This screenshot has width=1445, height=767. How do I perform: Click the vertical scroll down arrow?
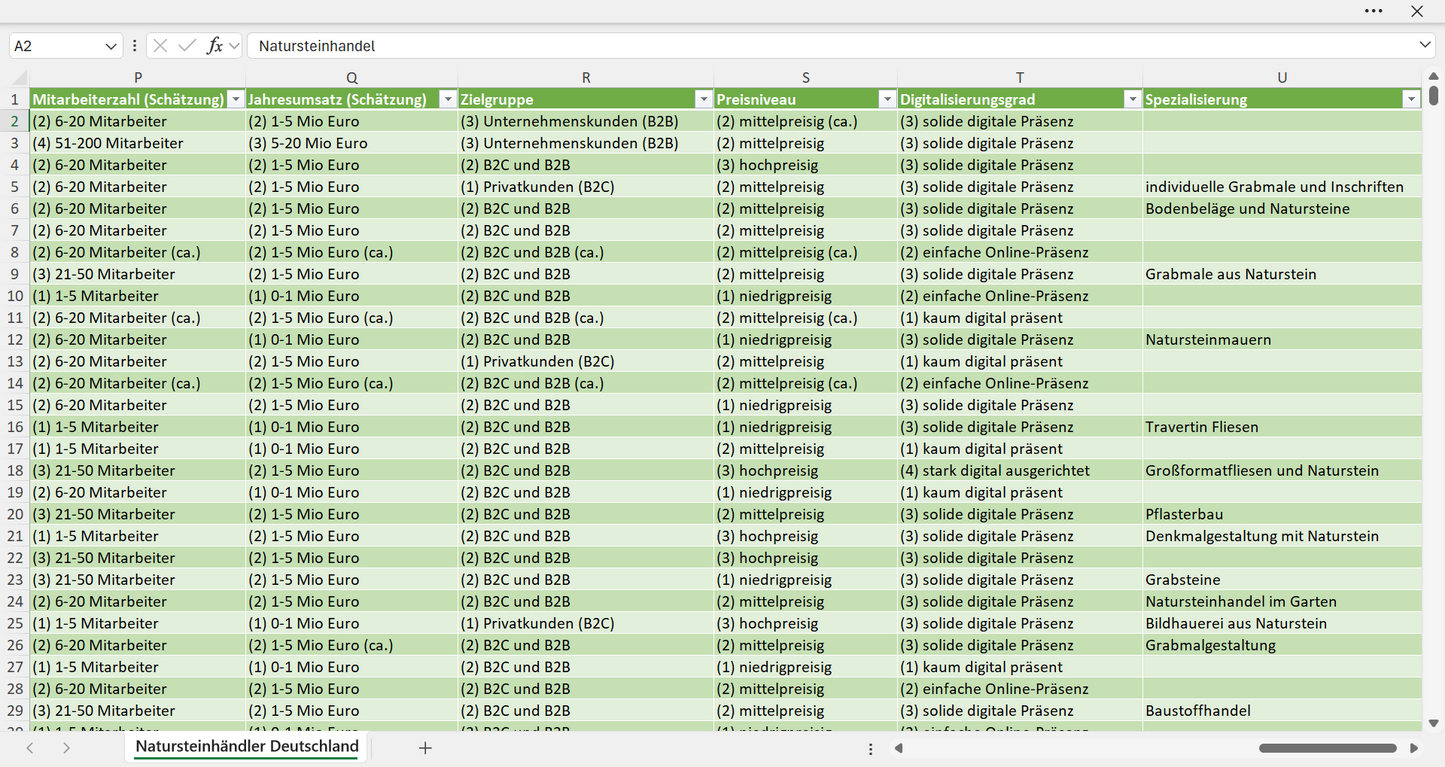pos(1434,723)
